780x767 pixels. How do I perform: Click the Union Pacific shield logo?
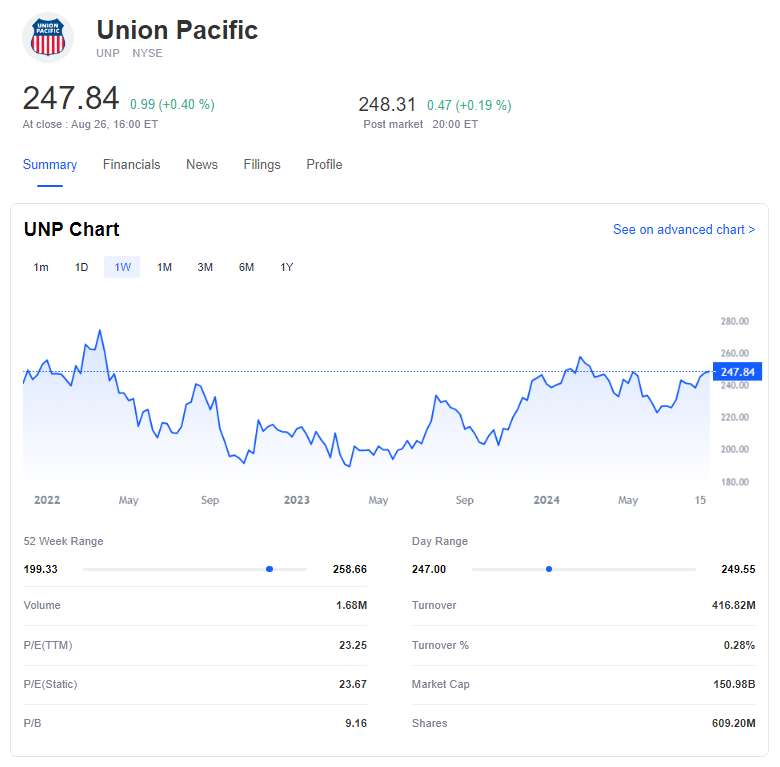(48, 38)
